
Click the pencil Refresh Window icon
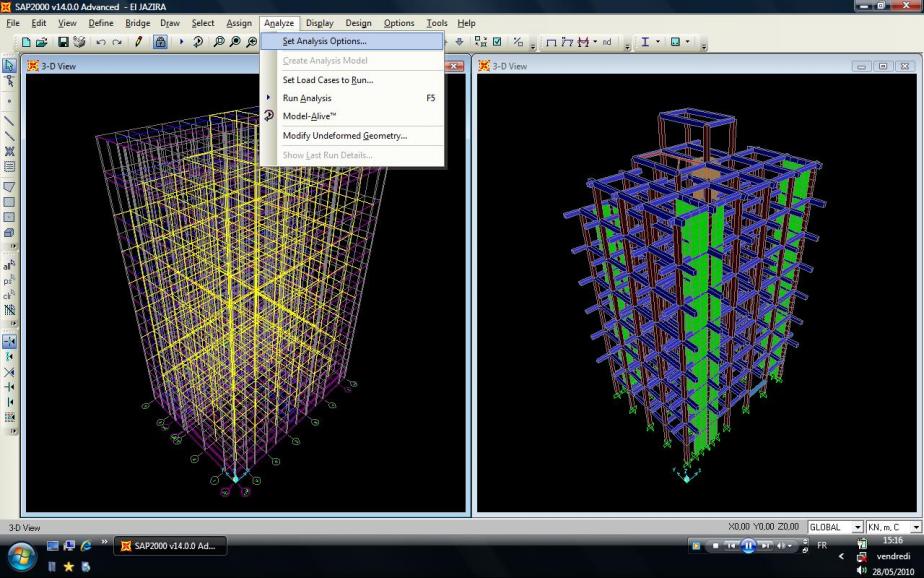pyautogui.click(x=138, y=42)
